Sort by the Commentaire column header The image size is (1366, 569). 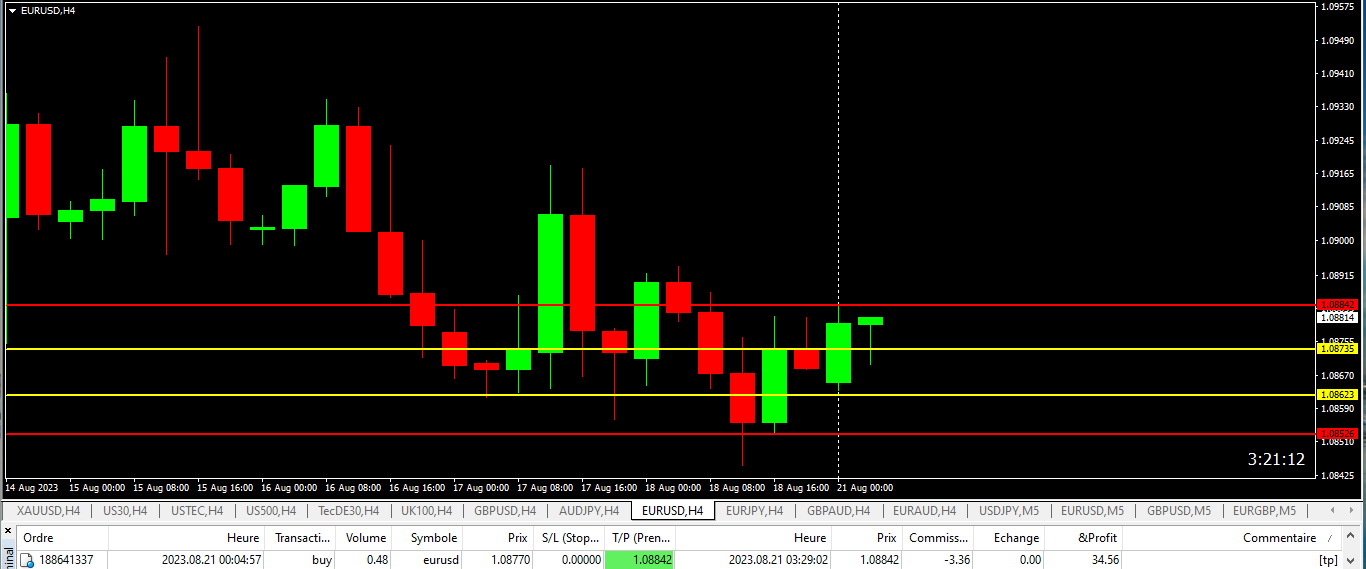tap(1278, 538)
